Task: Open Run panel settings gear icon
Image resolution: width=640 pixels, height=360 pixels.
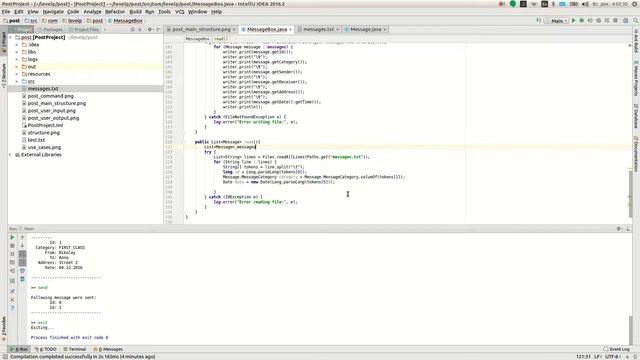Action: click(619, 229)
